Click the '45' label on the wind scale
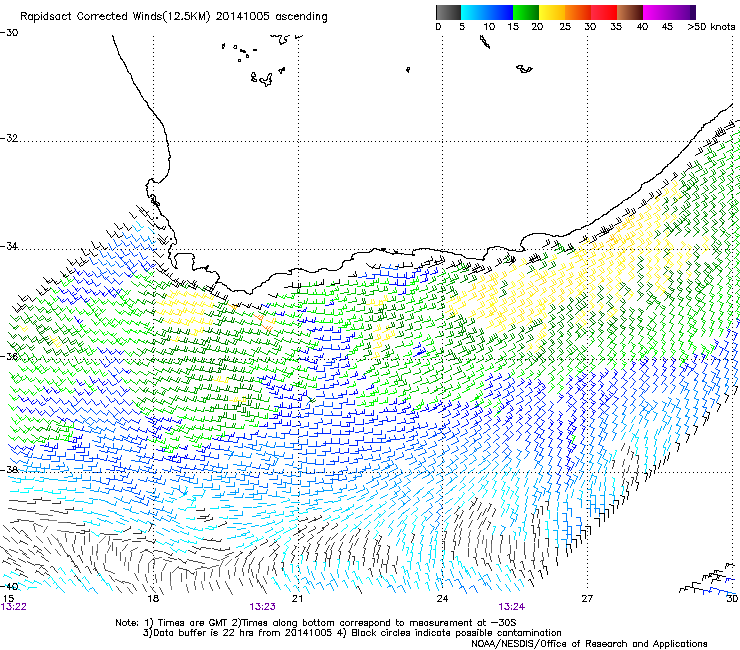Screen dimensions: 740x650 pos(667,27)
